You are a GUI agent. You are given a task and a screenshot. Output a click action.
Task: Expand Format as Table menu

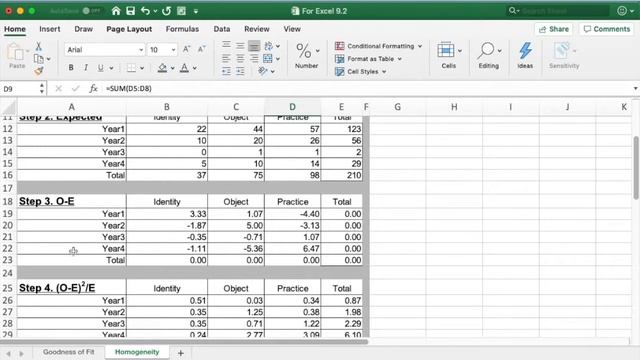point(368,59)
